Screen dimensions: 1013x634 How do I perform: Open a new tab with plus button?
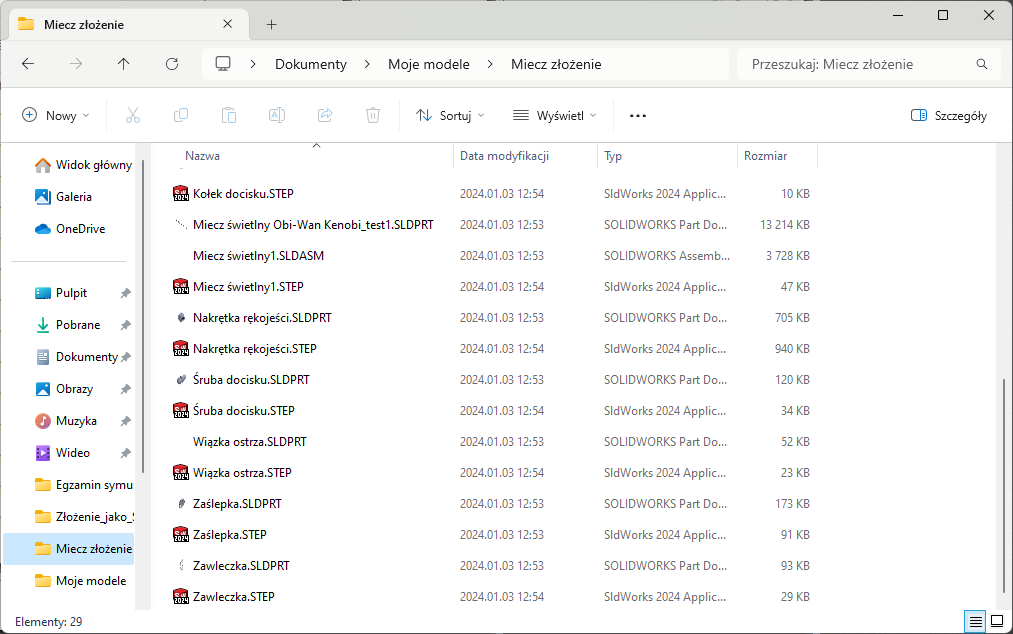tap(271, 24)
